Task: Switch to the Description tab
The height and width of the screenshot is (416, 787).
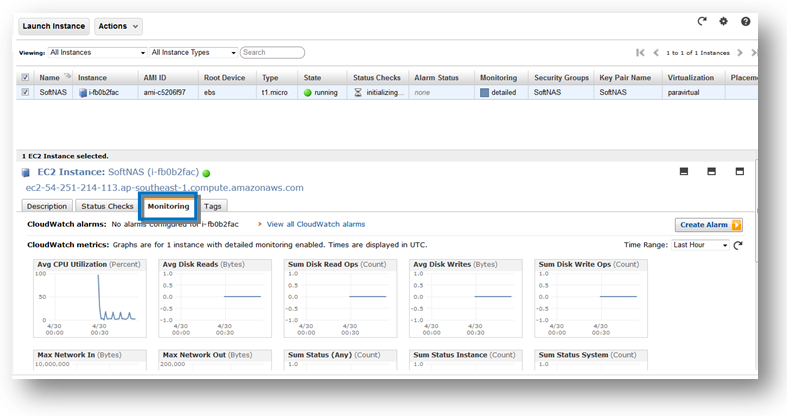Action: [x=47, y=206]
